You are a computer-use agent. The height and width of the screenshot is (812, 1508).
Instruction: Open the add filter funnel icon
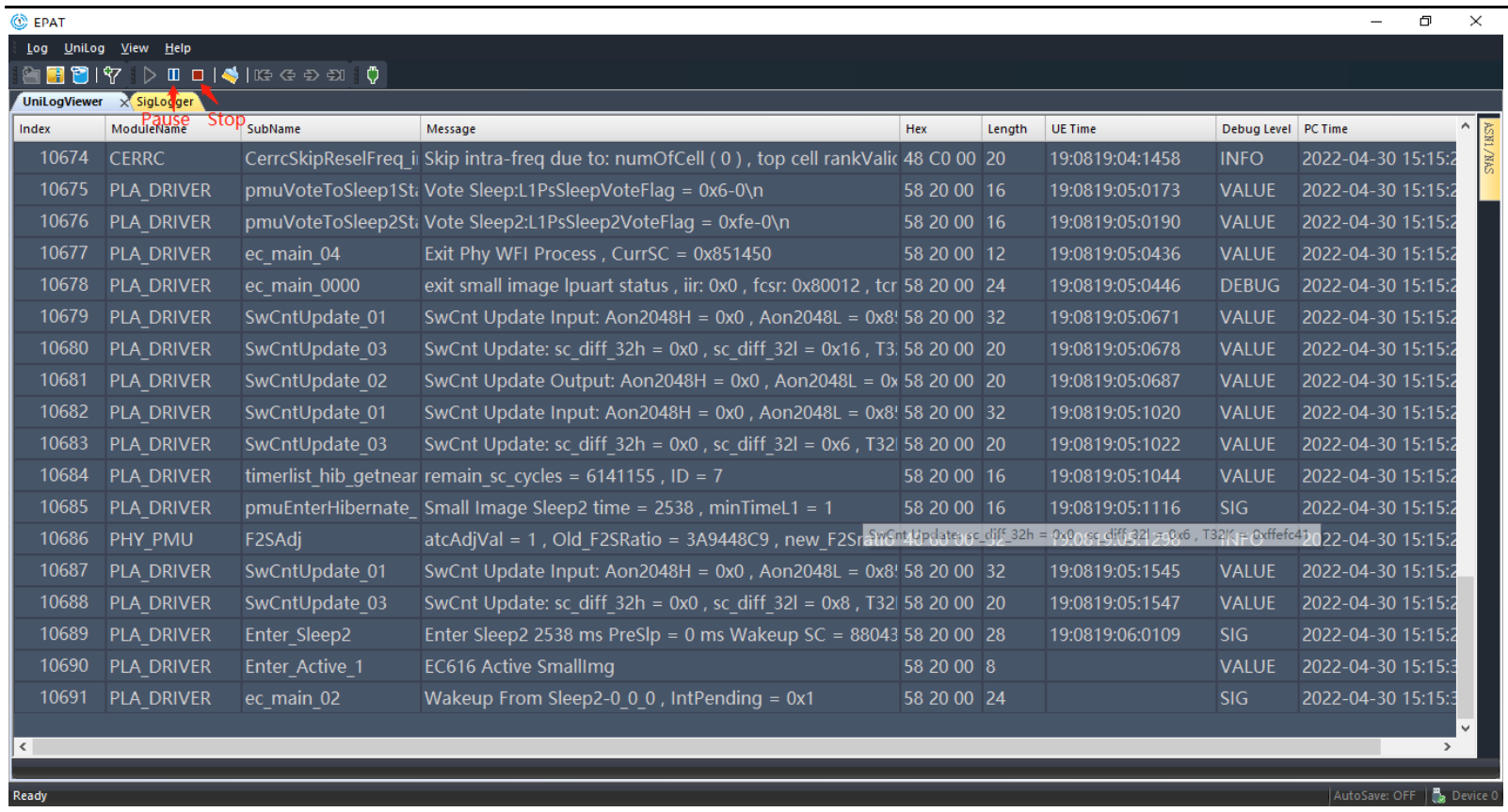click(x=112, y=75)
